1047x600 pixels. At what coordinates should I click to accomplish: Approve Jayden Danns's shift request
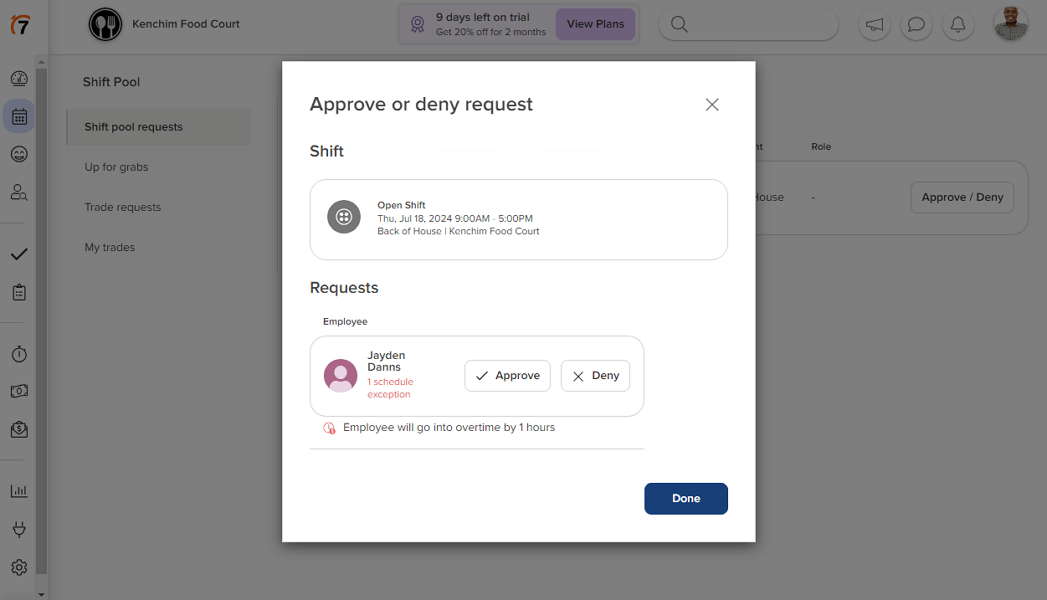coord(507,375)
